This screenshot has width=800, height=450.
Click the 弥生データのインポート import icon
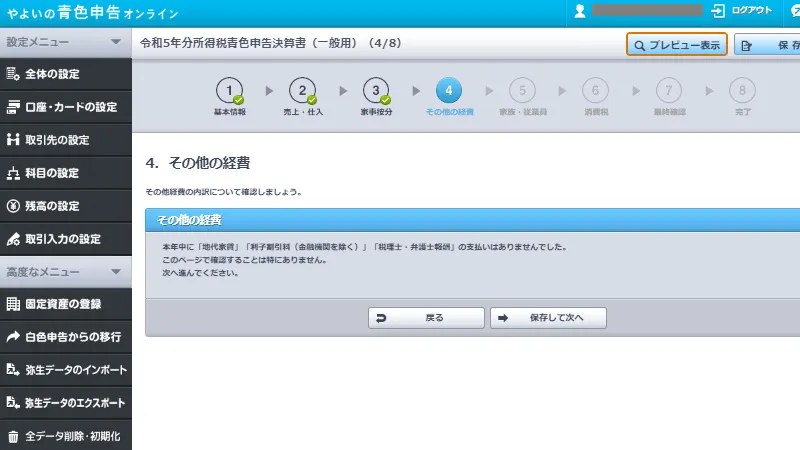pyautogui.click(x=13, y=369)
